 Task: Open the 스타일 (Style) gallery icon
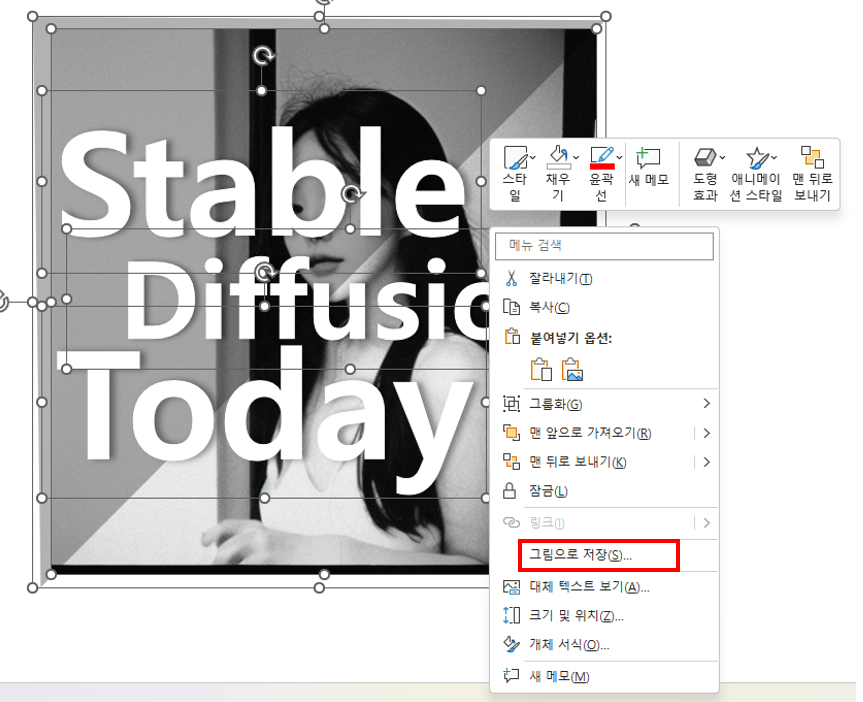pos(515,157)
